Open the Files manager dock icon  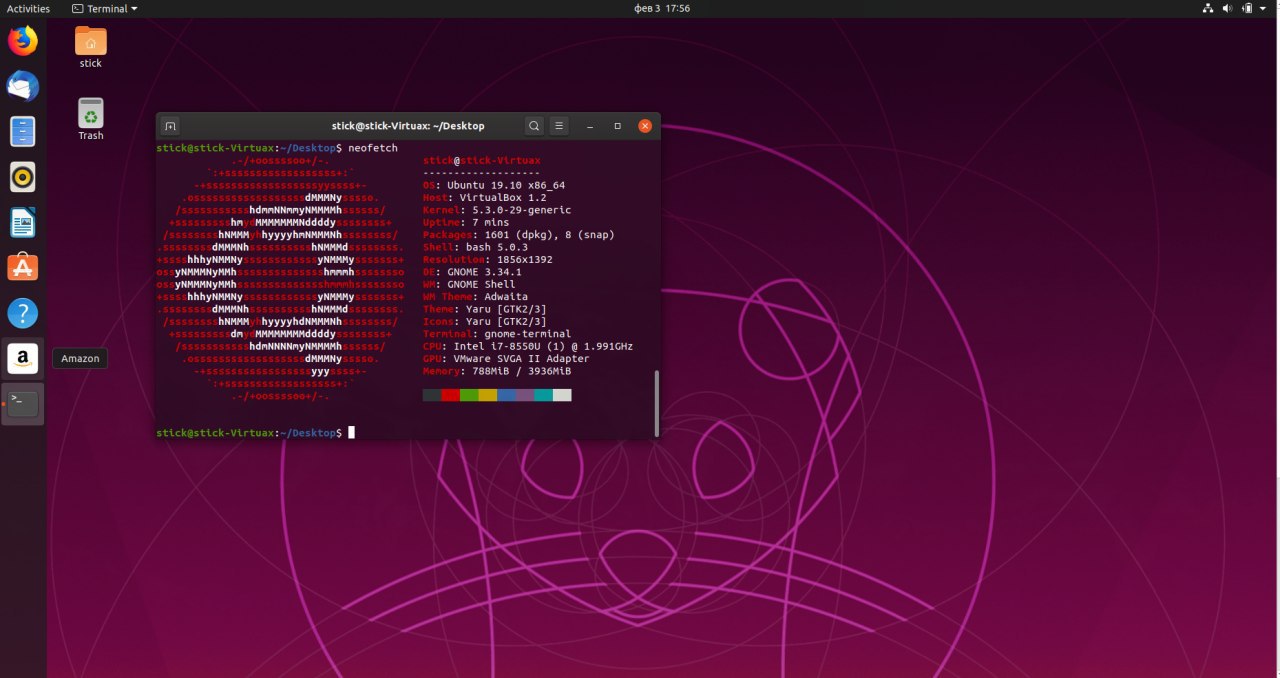point(22,131)
